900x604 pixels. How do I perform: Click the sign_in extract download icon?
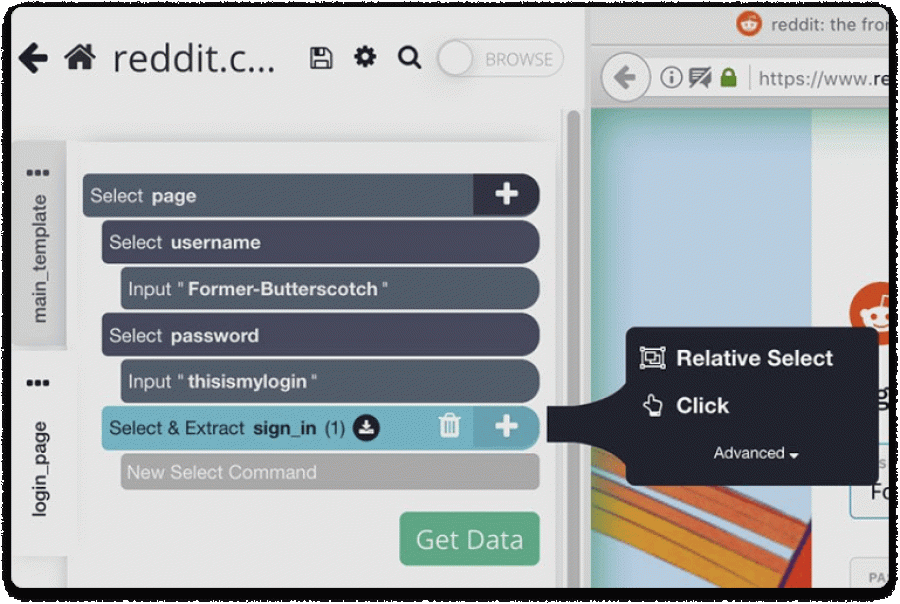point(366,428)
